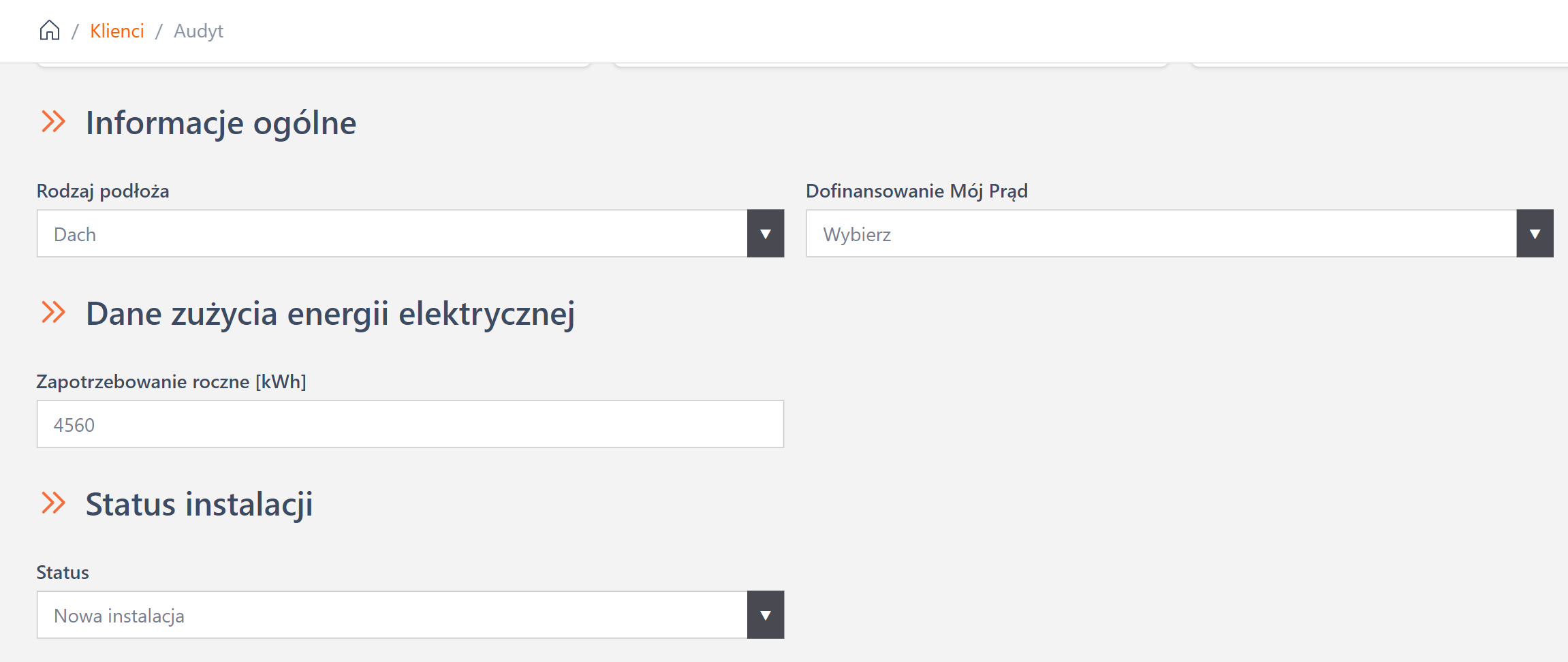Click the Audyt breadcrumb item
The height and width of the screenshot is (662, 1568).
(198, 31)
